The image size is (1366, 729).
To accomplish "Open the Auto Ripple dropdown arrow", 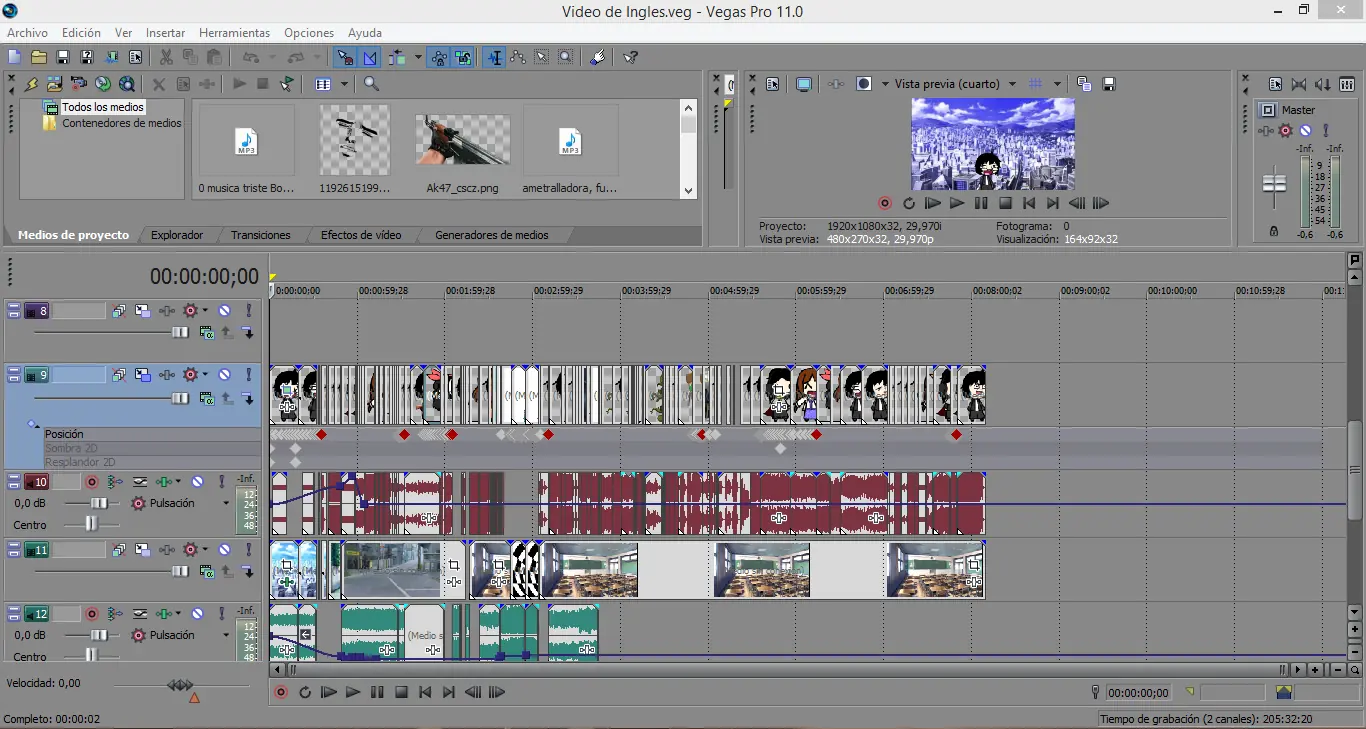I will pyautogui.click(x=418, y=58).
